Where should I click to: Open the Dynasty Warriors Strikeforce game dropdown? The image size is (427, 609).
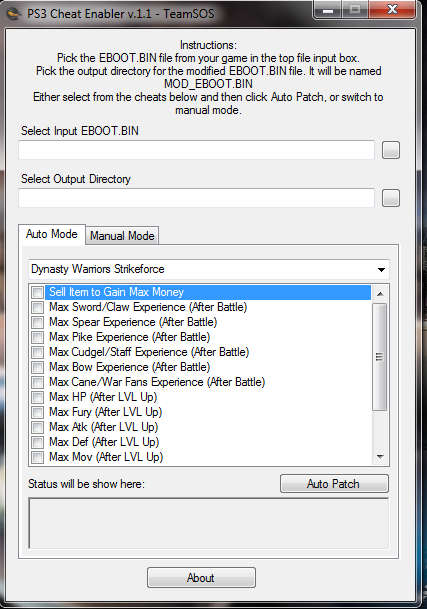point(209,269)
